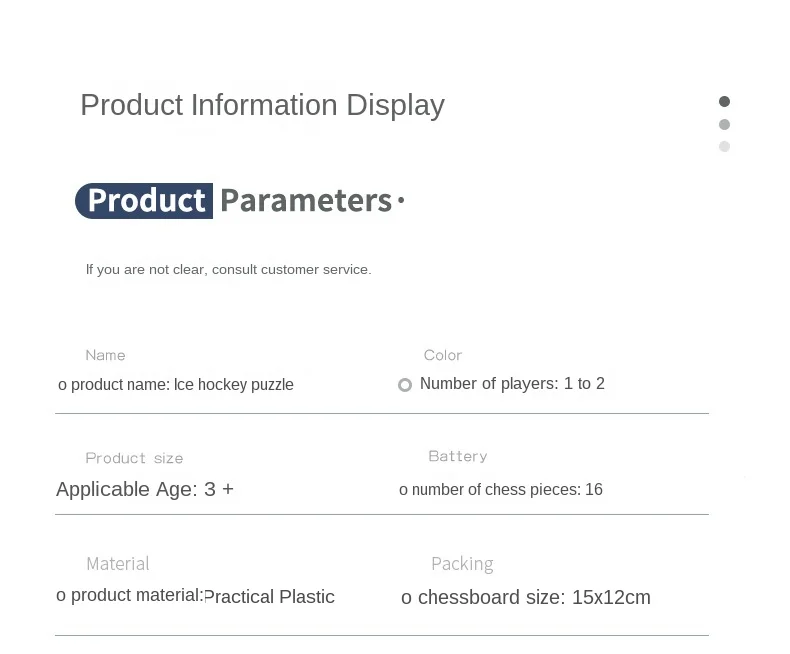Click the Battery field label
Image resolution: width=790 pixels, height=654 pixels.
(x=458, y=456)
